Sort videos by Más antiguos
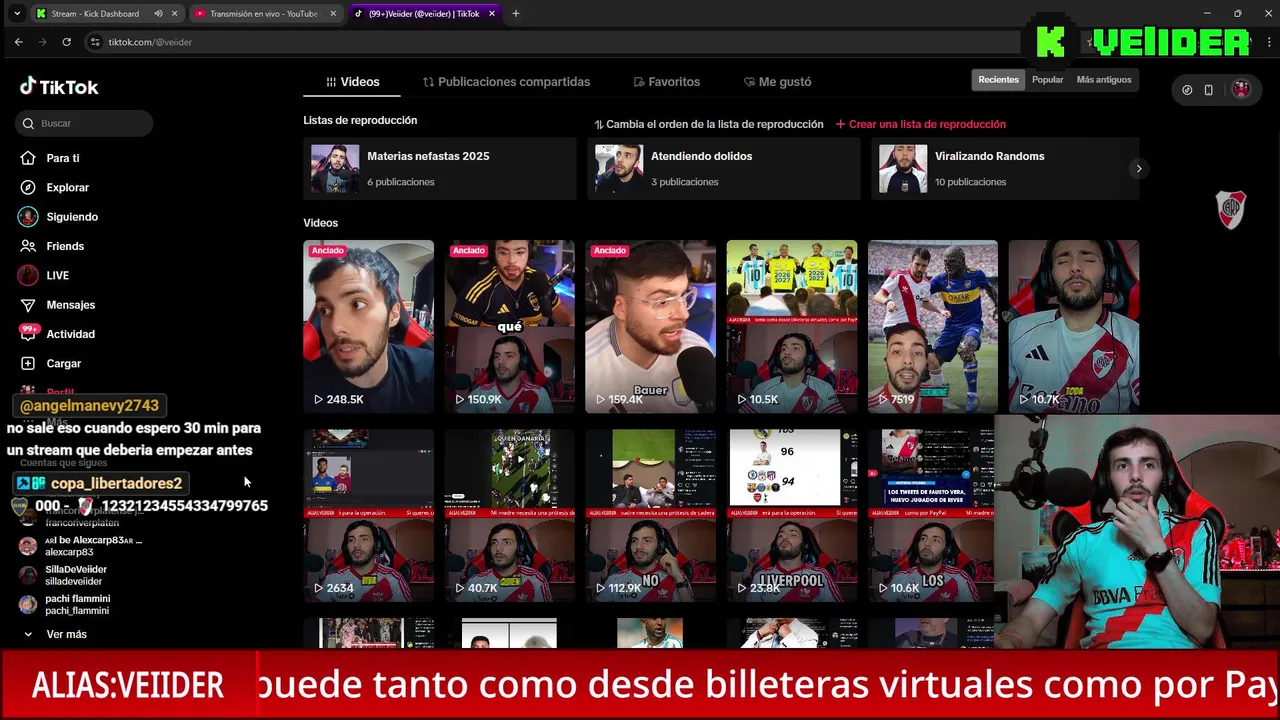Viewport: 1280px width, 720px height. point(1104,80)
